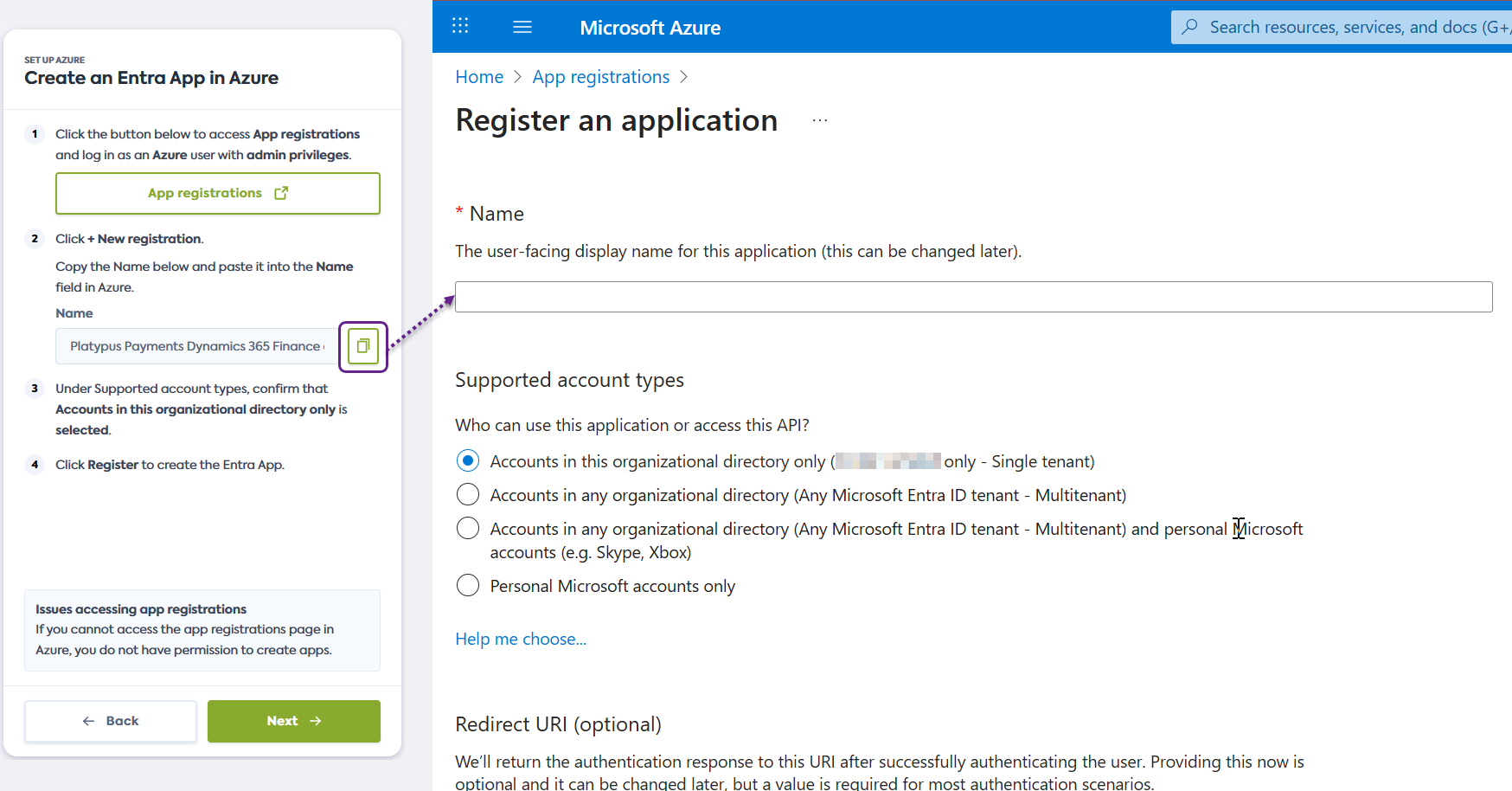Image resolution: width=1512 pixels, height=791 pixels.
Task: Open the Azure portal hamburger menu
Action: pos(522,27)
